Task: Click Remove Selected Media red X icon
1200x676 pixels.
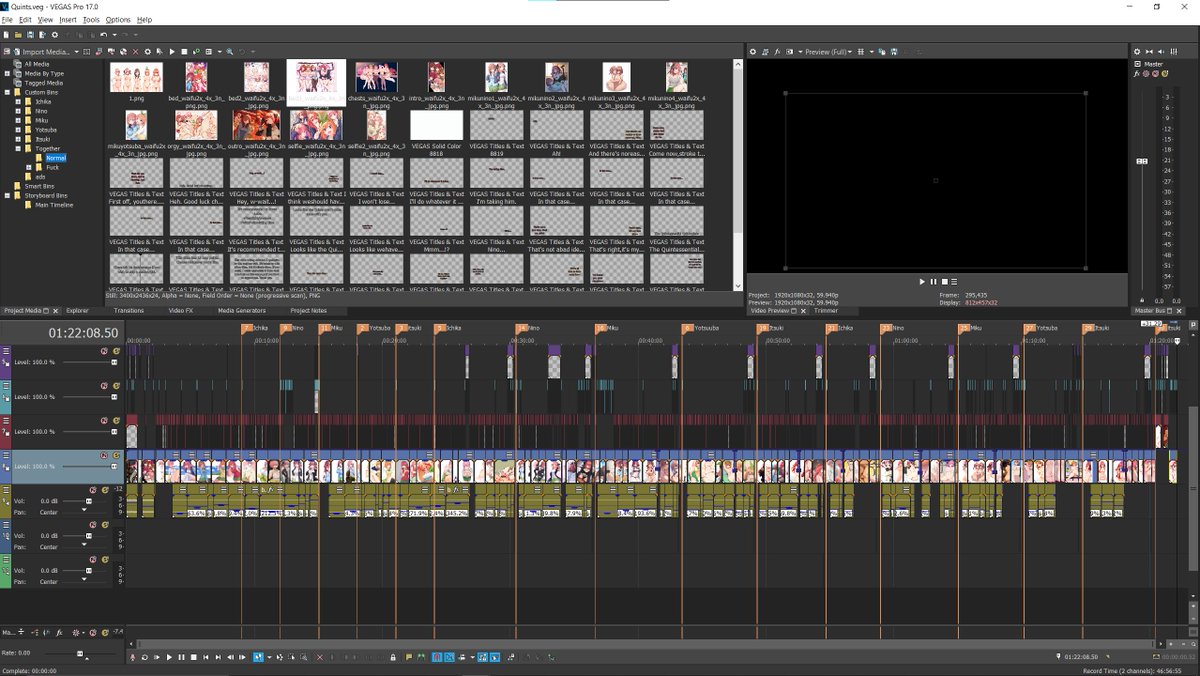Action: tap(135, 52)
